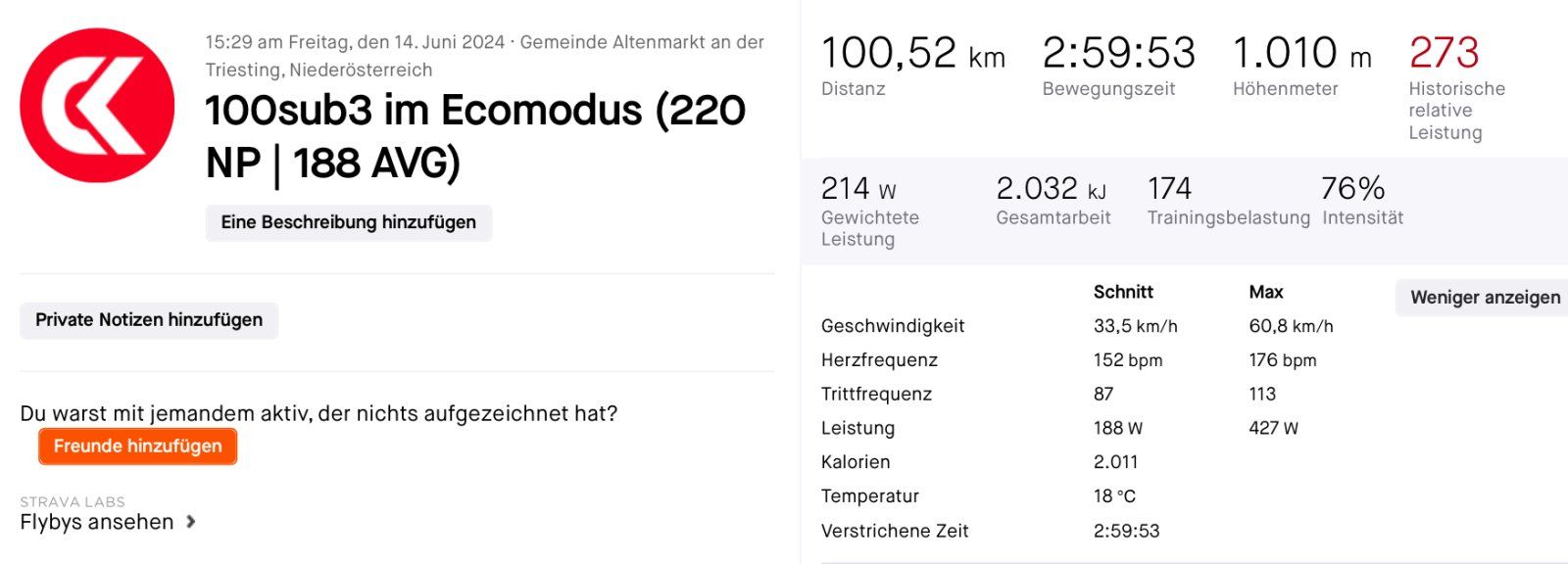The height and width of the screenshot is (564, 1568).
Task: Click the 1.010 m Höhenmeter stat
Action: [1300, 54]
